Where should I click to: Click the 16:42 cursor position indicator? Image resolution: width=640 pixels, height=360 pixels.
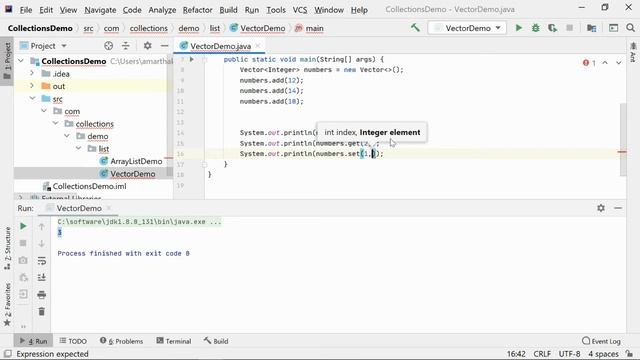pos(516,354)
